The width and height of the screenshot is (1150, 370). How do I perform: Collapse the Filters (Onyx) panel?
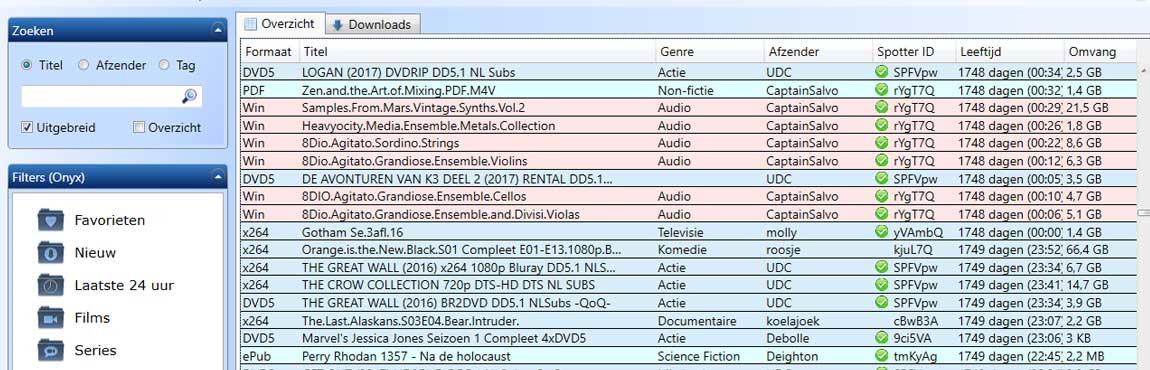click(x=216, y=176)
